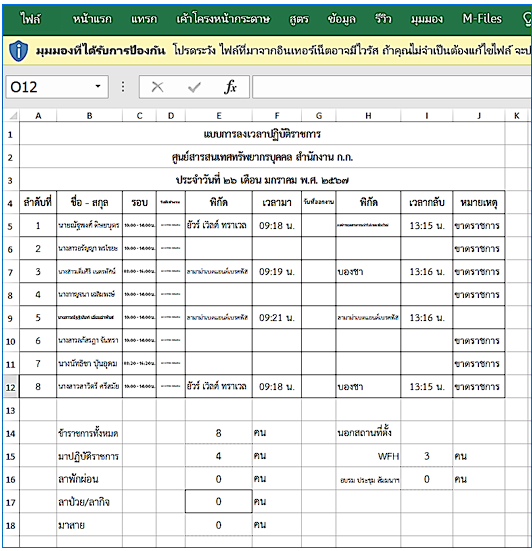Click the WFH label cell
Image resolution: width=532 pixels, height=551 pixels.
point(368,456)
